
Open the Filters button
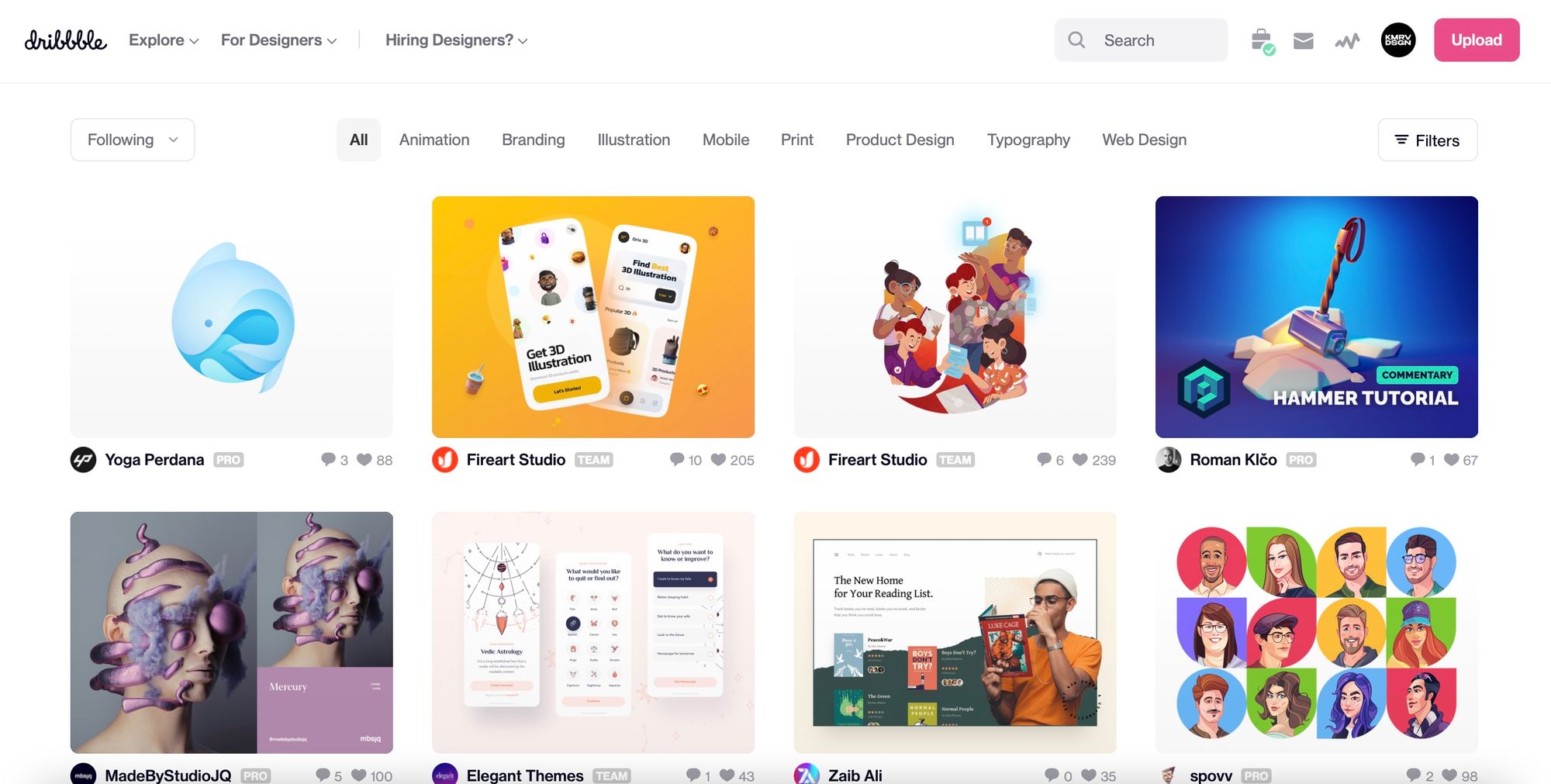1428,140
